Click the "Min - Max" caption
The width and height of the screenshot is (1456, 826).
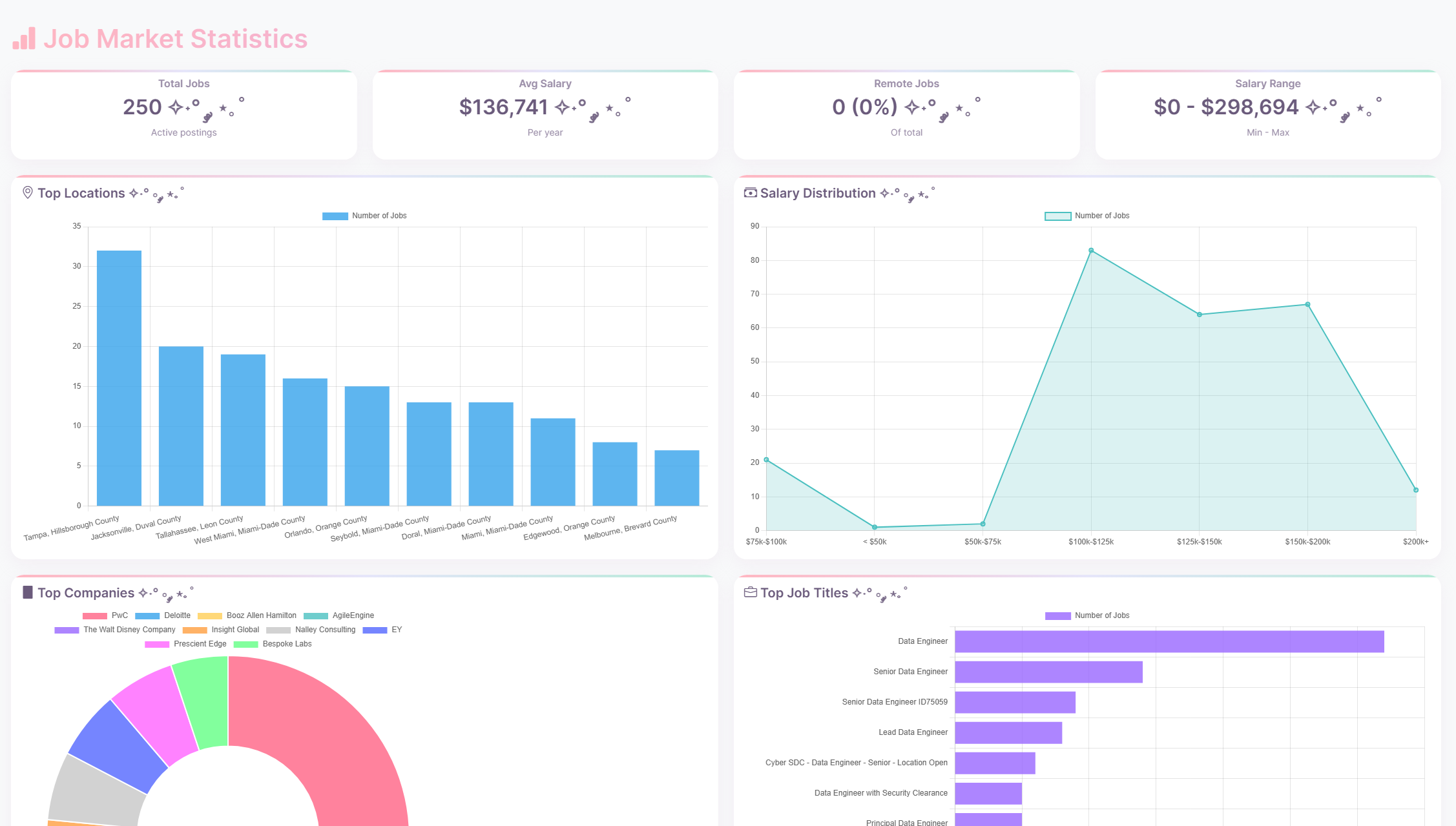click(x=1268, y=132)
